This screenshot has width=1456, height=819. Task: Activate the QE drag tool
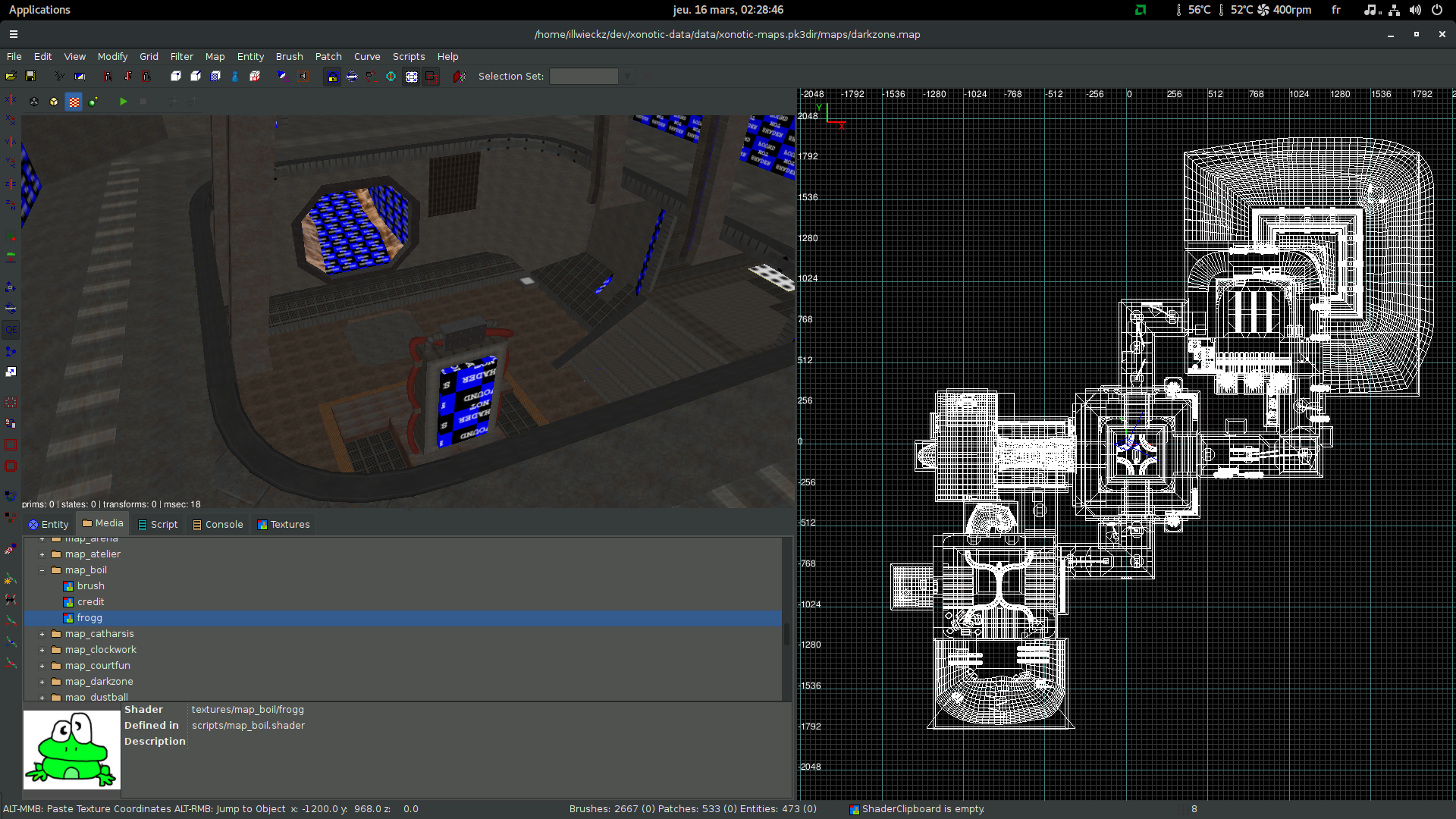point(11,329)
